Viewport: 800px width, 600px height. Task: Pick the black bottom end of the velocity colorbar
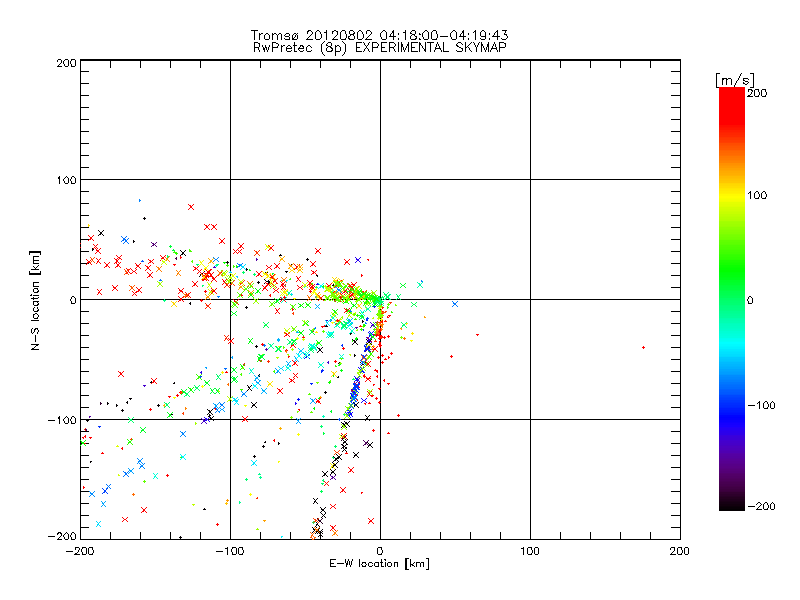tap(732, 503)
